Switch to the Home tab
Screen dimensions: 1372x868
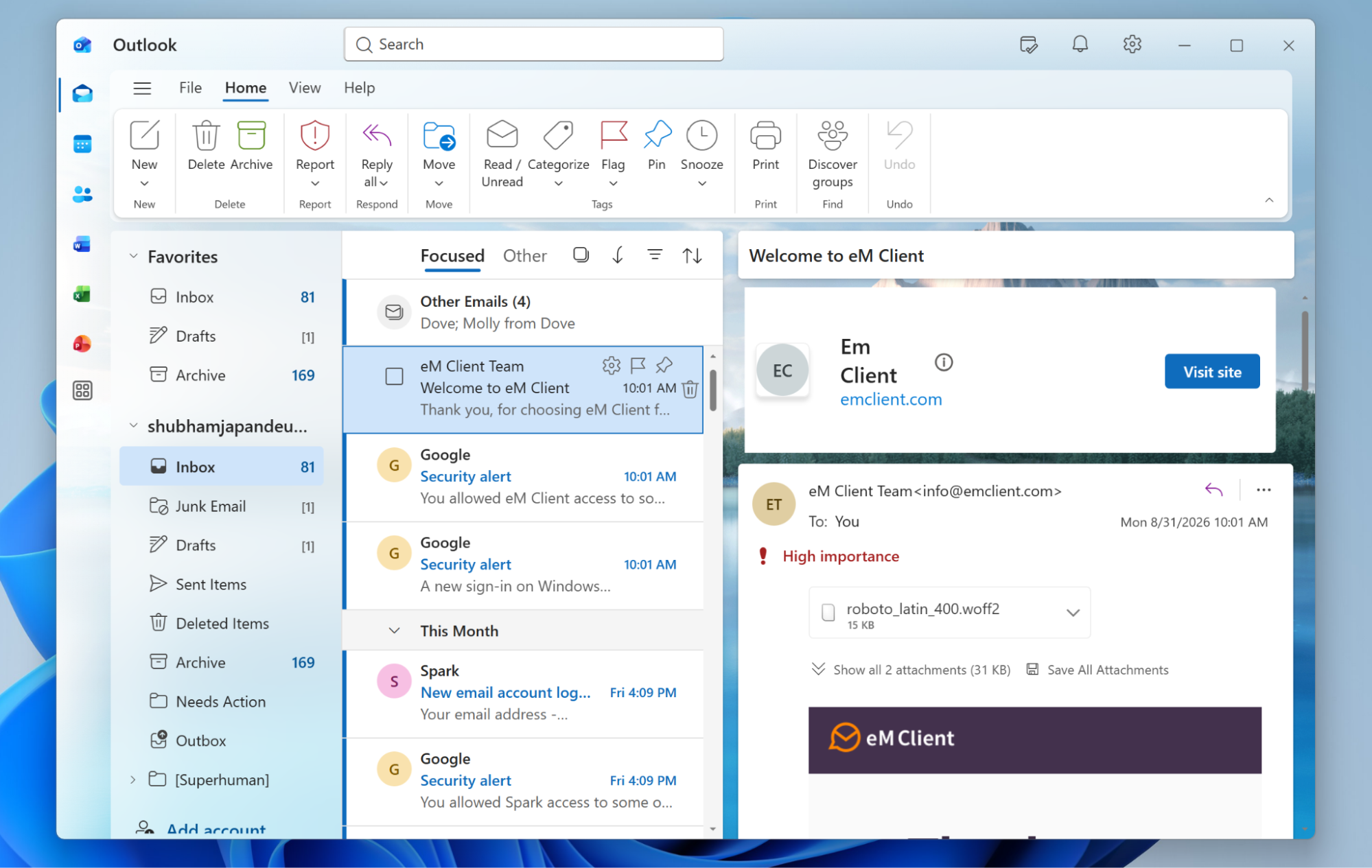coord(246,88)
